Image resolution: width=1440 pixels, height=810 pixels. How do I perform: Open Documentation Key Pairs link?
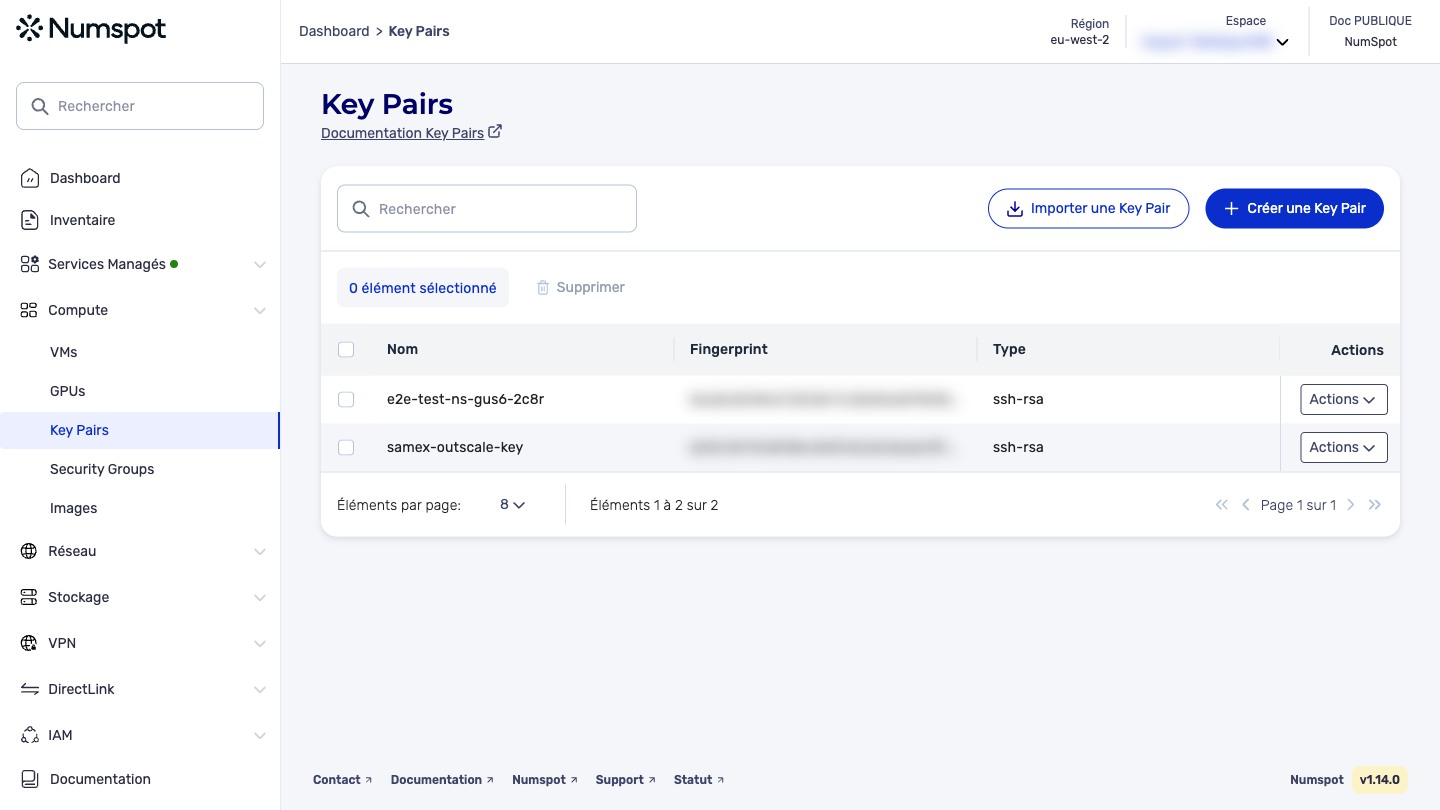point(402,133)
